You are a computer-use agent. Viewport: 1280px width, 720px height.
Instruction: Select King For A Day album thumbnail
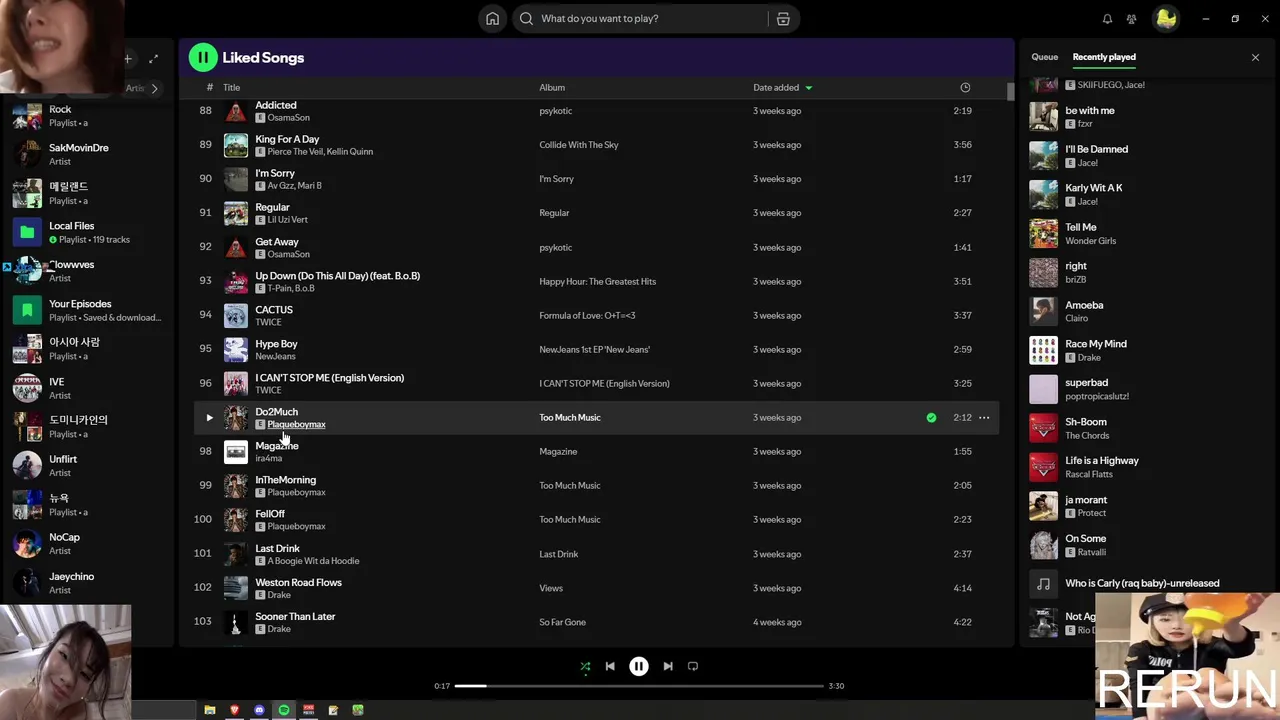(236, 145)
